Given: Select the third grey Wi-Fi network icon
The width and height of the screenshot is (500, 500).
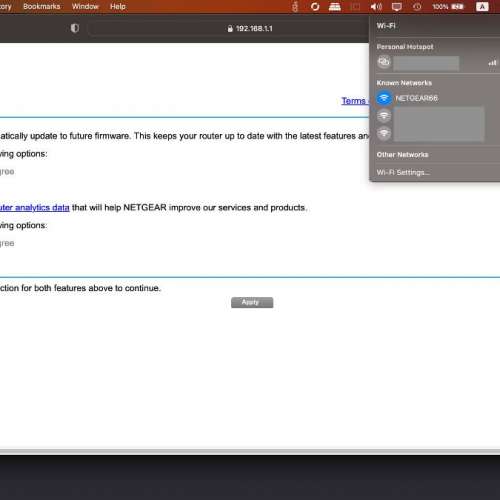Looking at the screenshot, I should (x=384, y=134).
